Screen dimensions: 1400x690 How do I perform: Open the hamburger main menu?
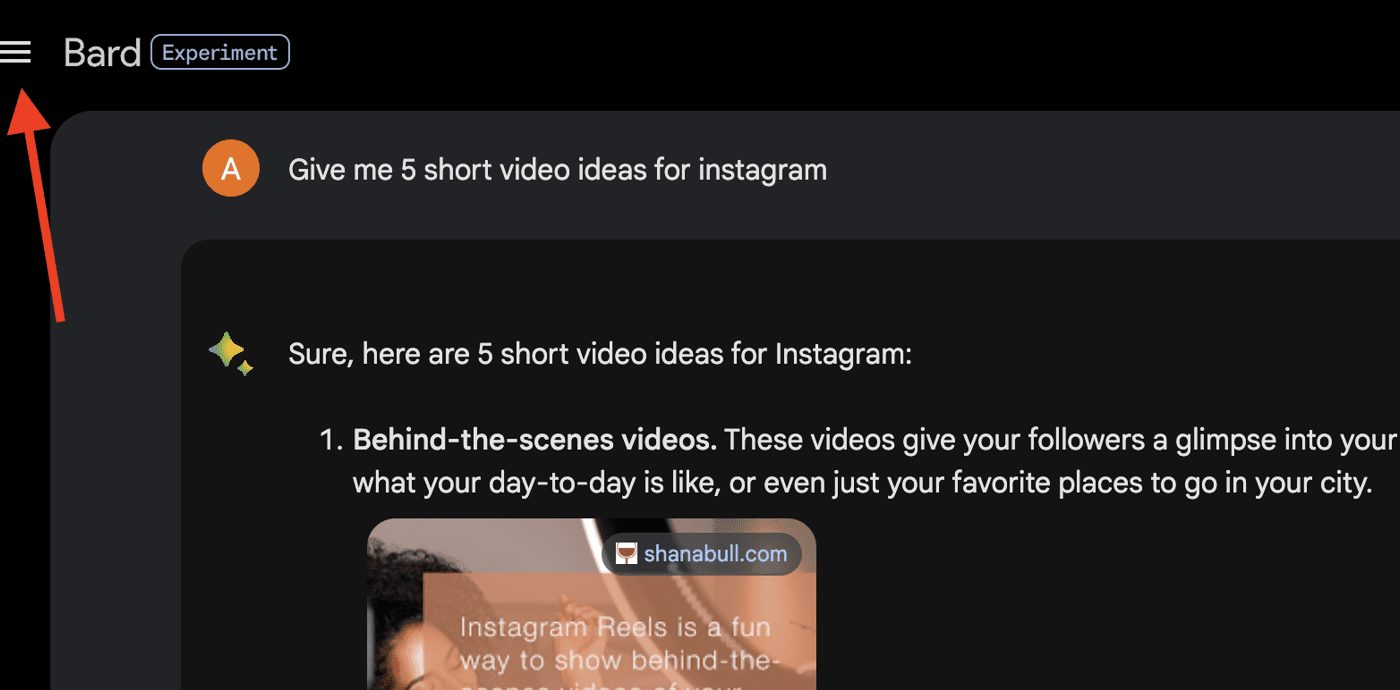coord(15,52)
